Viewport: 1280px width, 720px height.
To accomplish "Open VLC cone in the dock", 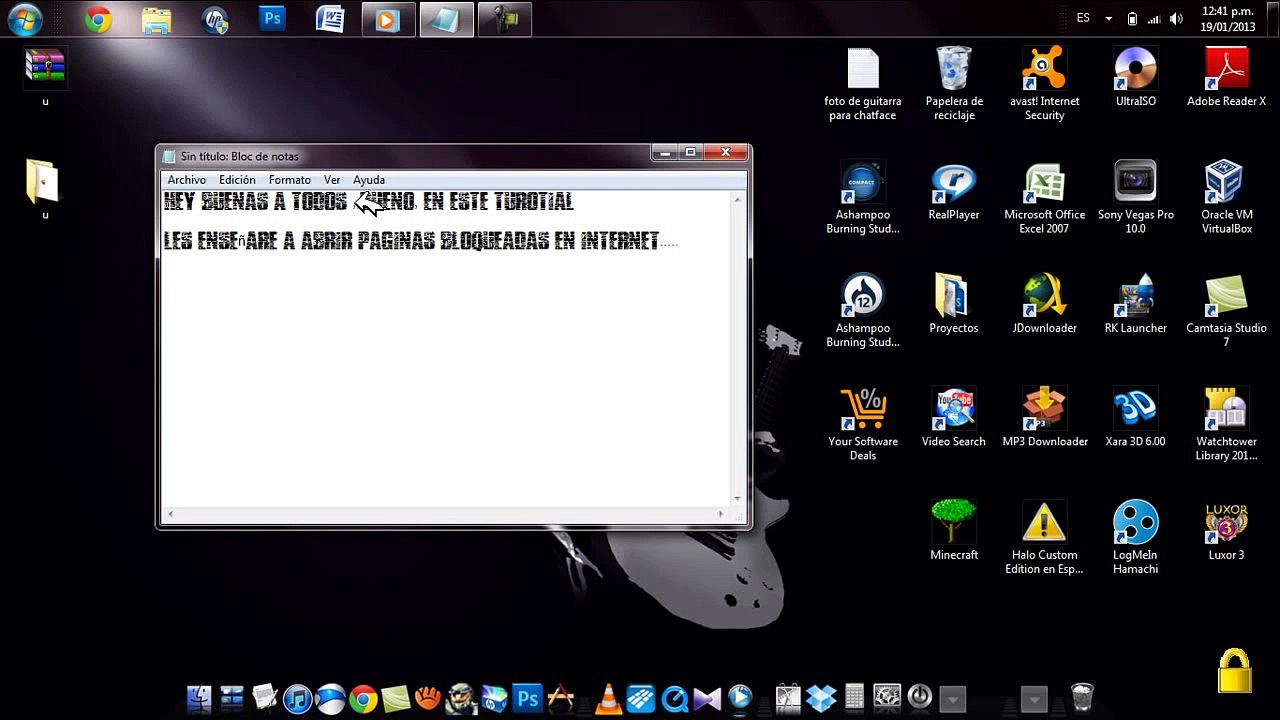I will pos(608,698).
